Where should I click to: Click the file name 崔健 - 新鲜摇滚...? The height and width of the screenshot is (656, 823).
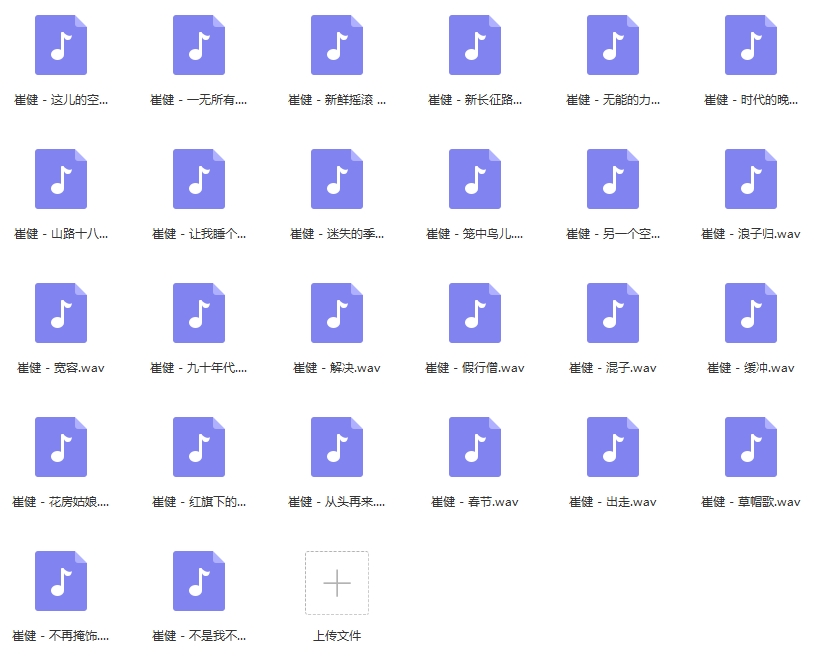[x=337, y=100]
